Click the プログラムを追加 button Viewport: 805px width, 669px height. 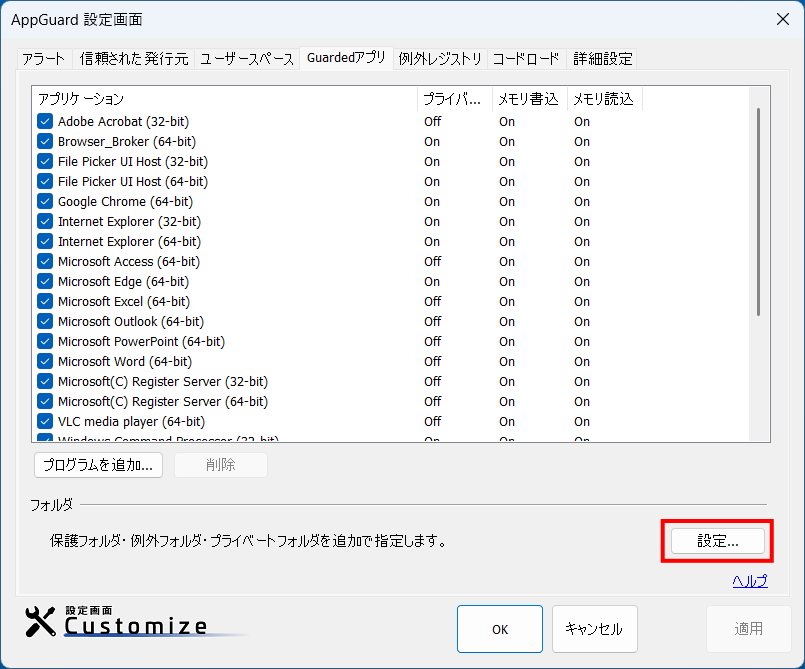point(98,465)
